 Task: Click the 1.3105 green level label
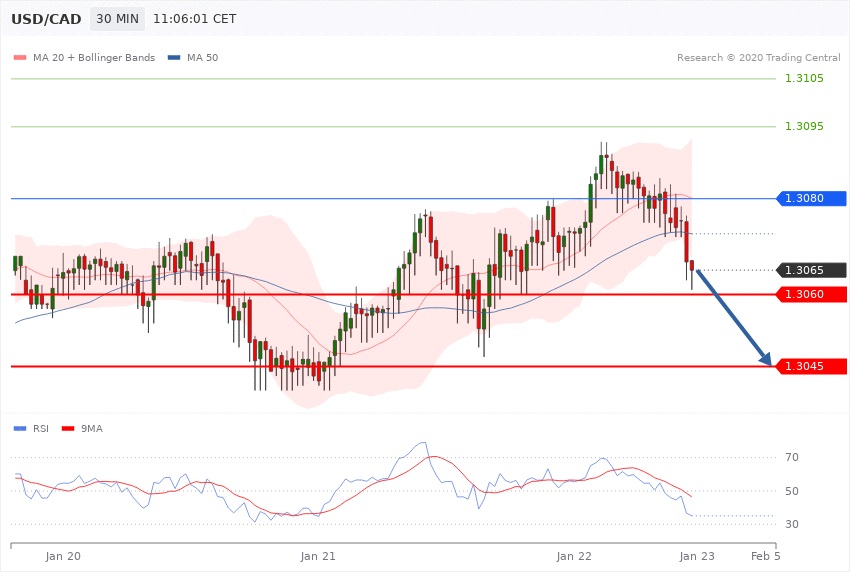(804, 78)
